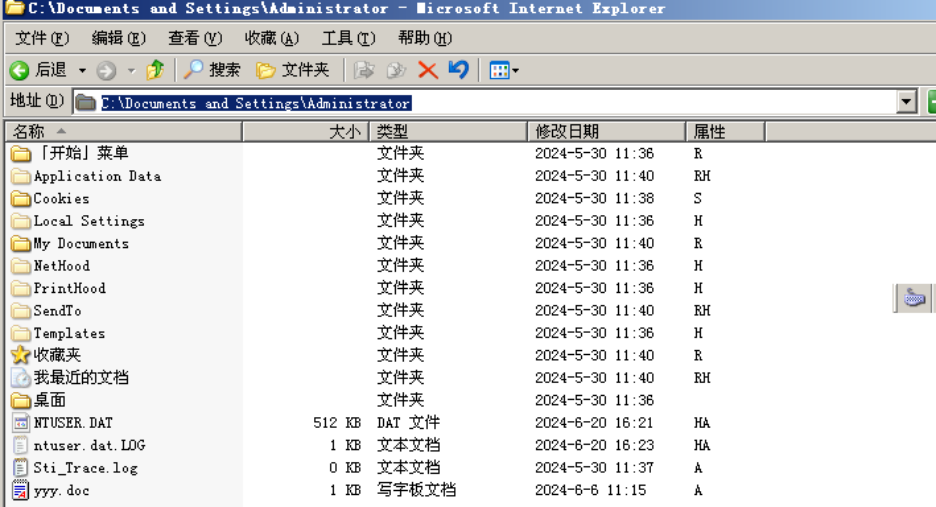Click the red Delete X icon
This screenshot has width=936, height=507.
coord(427,70)
